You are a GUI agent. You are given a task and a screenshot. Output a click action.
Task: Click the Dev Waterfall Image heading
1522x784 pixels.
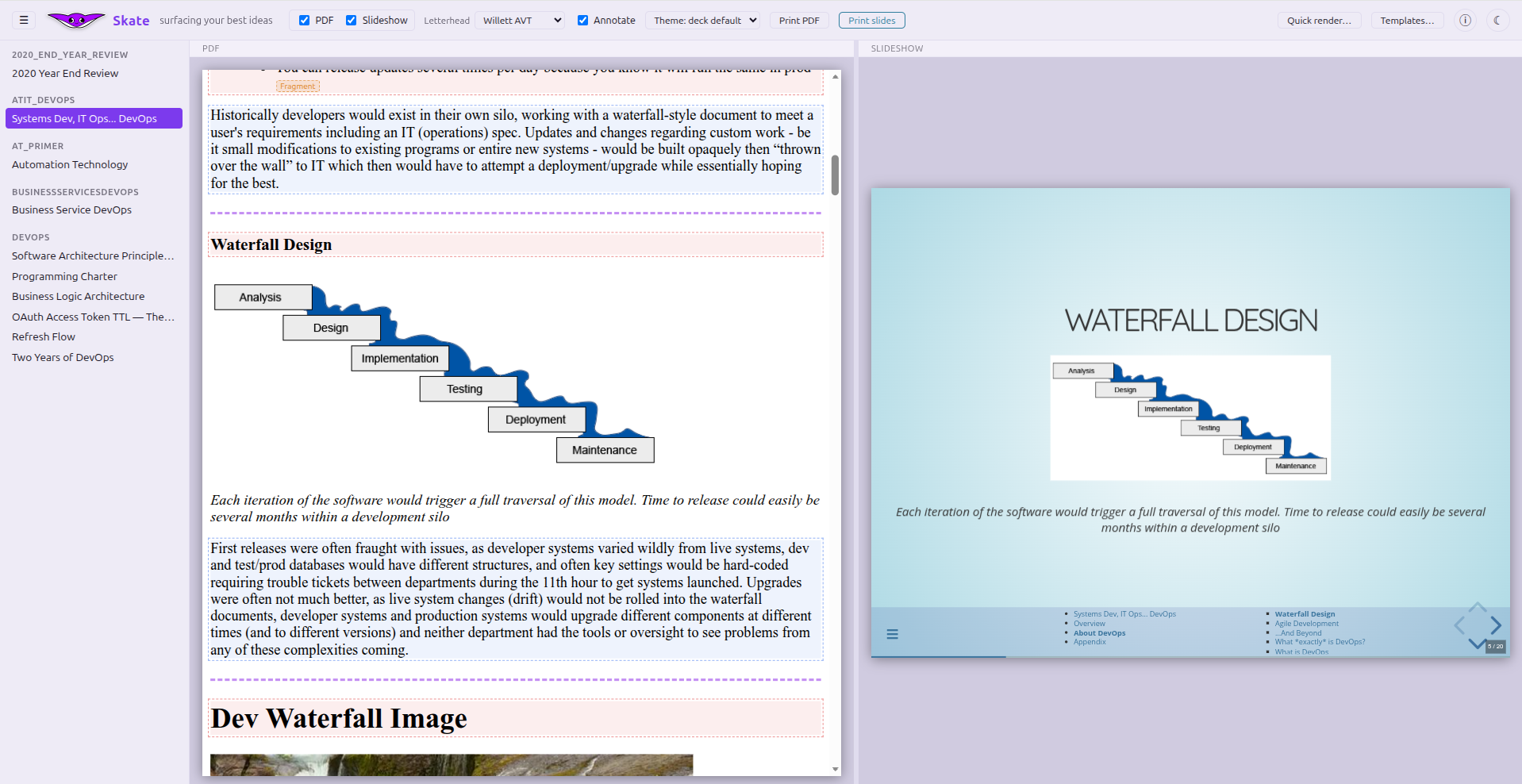(x=339, y=718)
